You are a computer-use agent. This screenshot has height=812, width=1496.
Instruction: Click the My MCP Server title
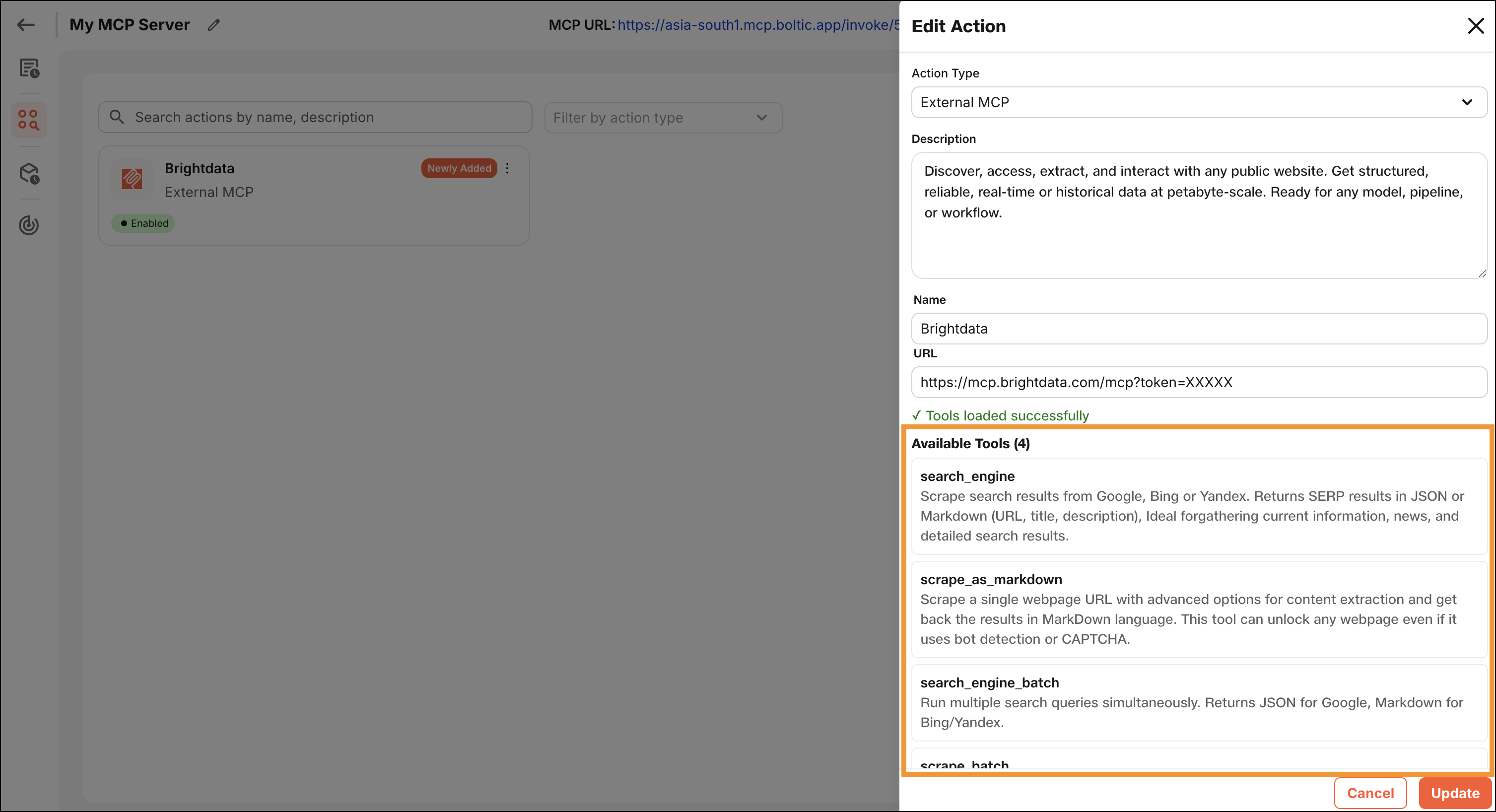tap(130, 25)
